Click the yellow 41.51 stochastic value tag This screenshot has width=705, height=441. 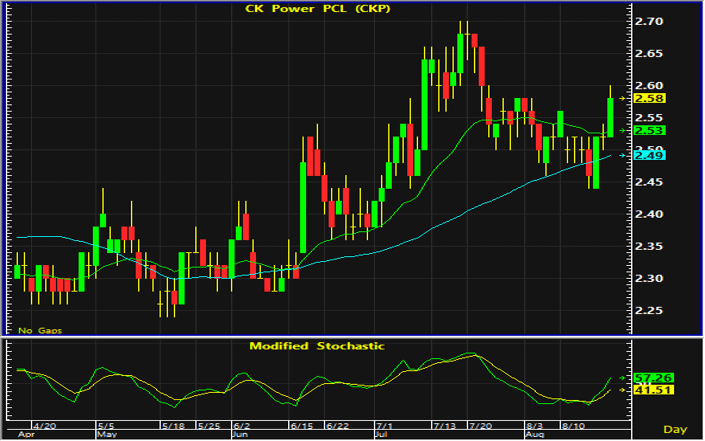coord(653,390)
